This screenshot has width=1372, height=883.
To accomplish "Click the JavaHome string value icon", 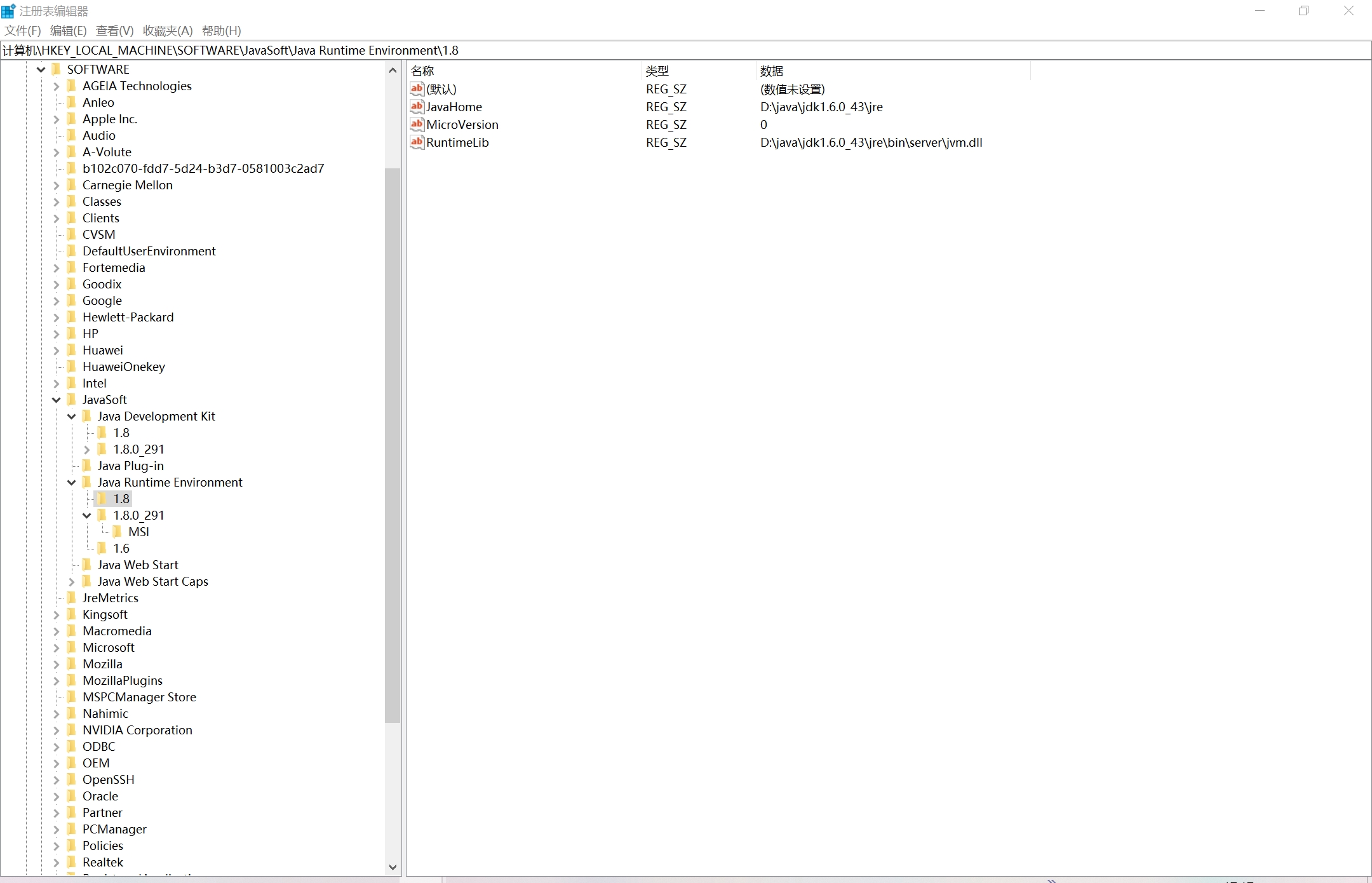I will [416, 107].
